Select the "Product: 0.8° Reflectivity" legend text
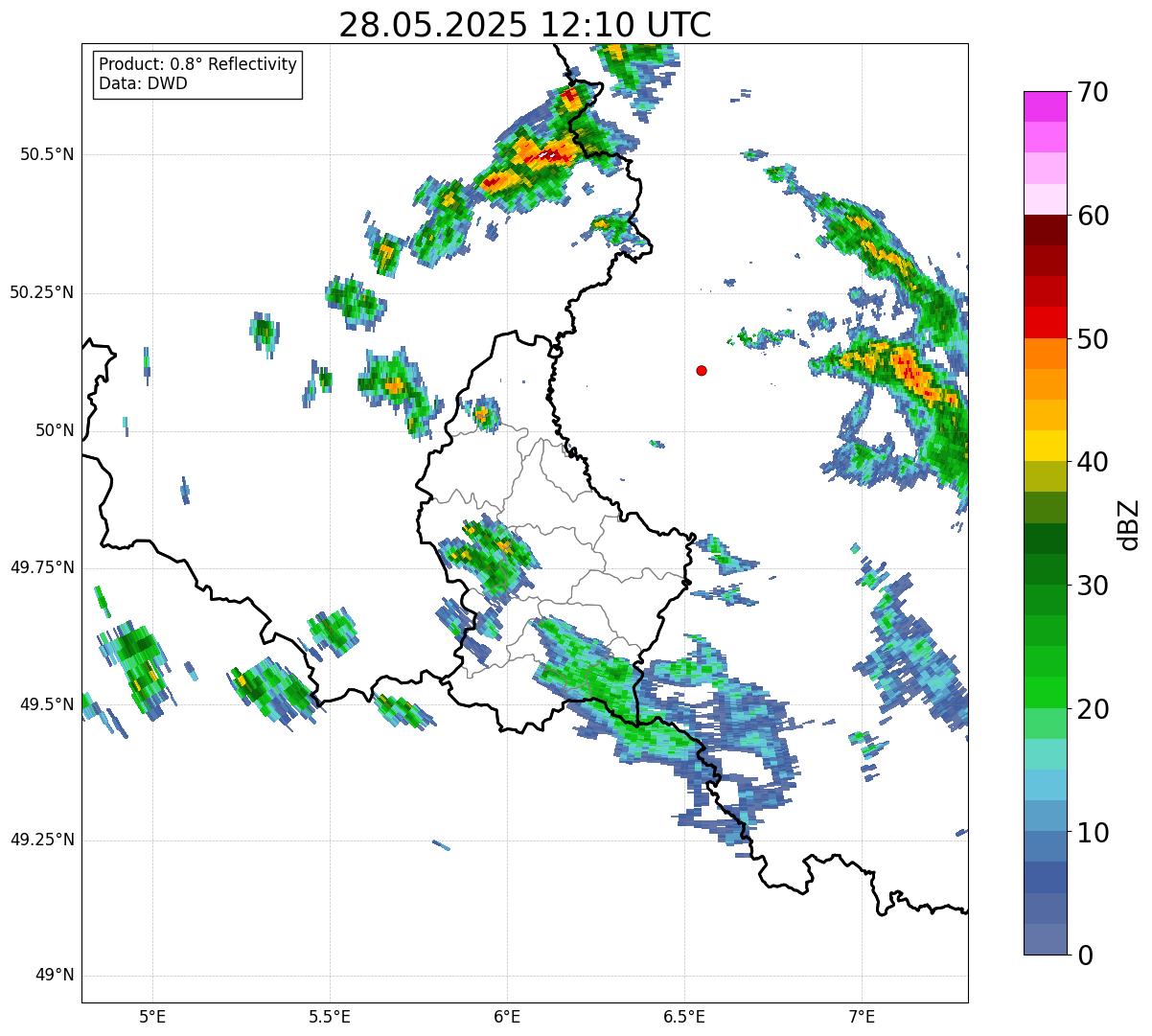 pyautogui.click(x=198, y=64)
